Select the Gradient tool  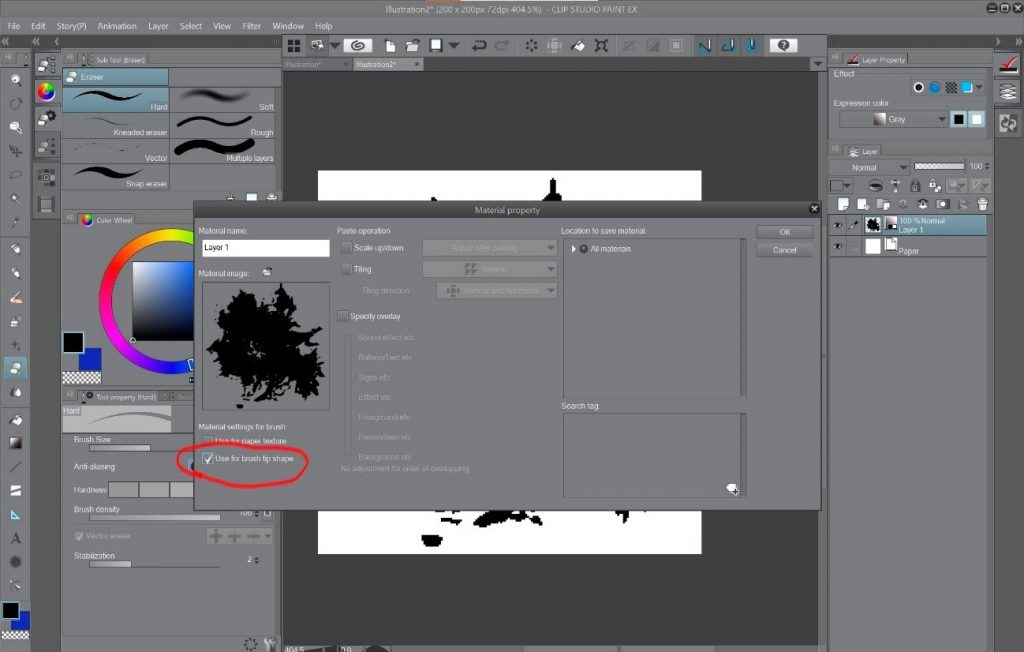pyautogui.click(x=16, y=443)
